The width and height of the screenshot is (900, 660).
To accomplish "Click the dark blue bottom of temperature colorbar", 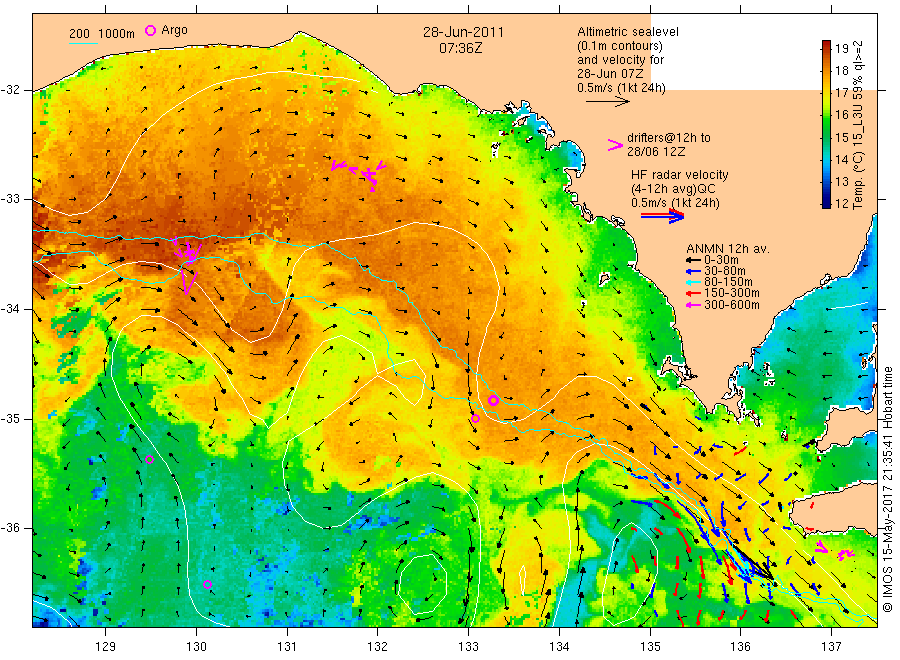I will click(x=826, y=201).
